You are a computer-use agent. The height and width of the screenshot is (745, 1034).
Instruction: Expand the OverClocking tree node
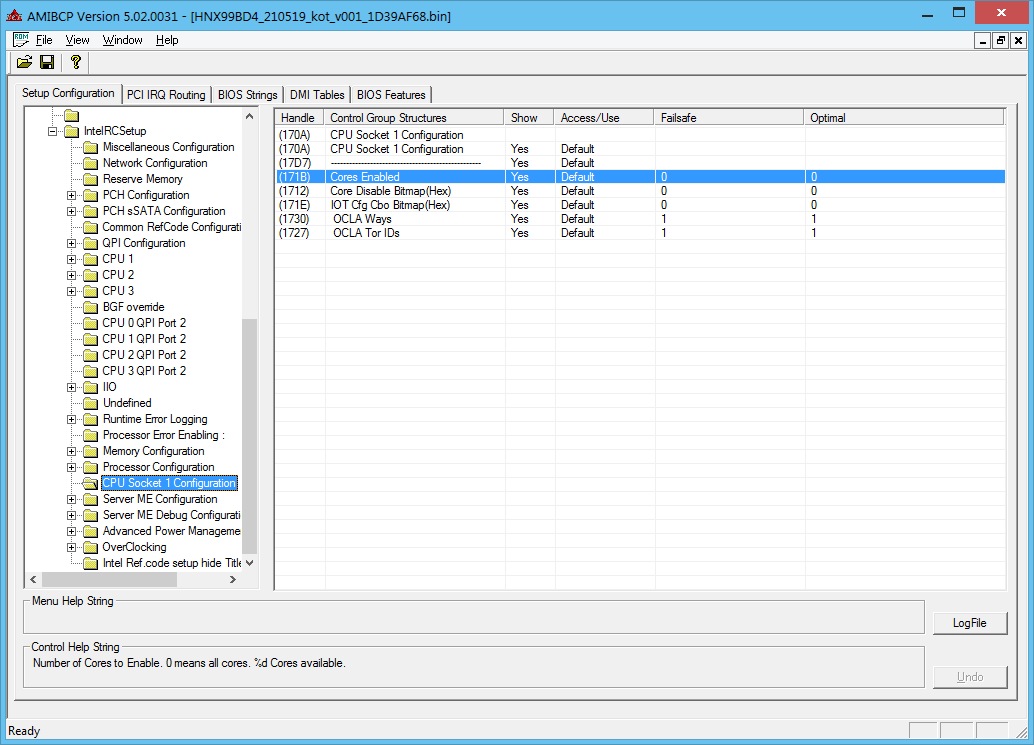tap(71, 547)
